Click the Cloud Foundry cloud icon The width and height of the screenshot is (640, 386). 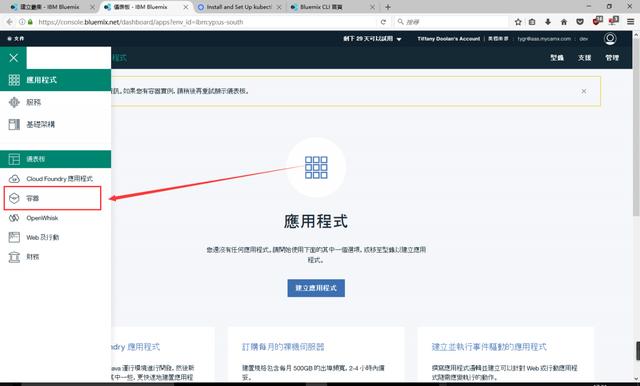(x=14, y=179)
